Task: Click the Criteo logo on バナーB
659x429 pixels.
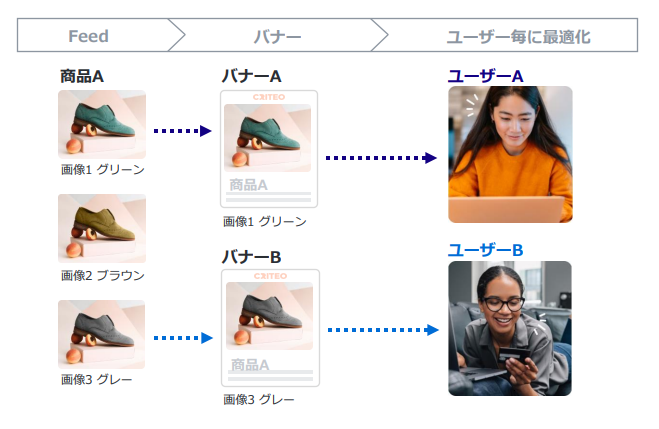Action: pos(270,276)
